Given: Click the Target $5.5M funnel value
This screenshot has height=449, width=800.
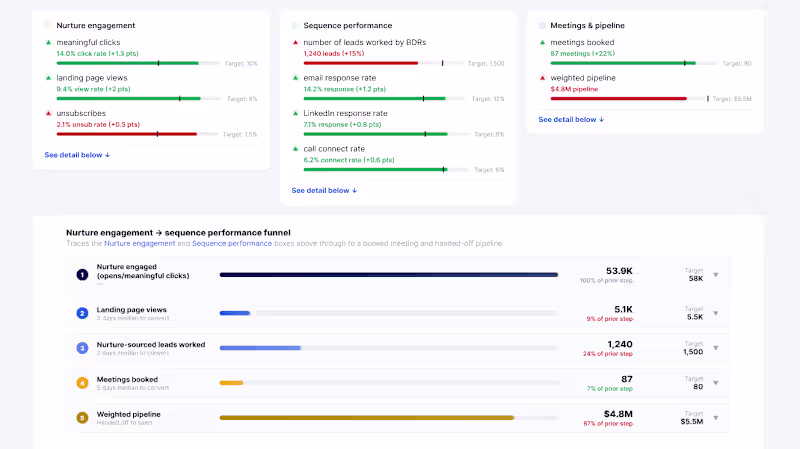Looking at the screenshot, I should pyautogui.click(x=692, y=421).
